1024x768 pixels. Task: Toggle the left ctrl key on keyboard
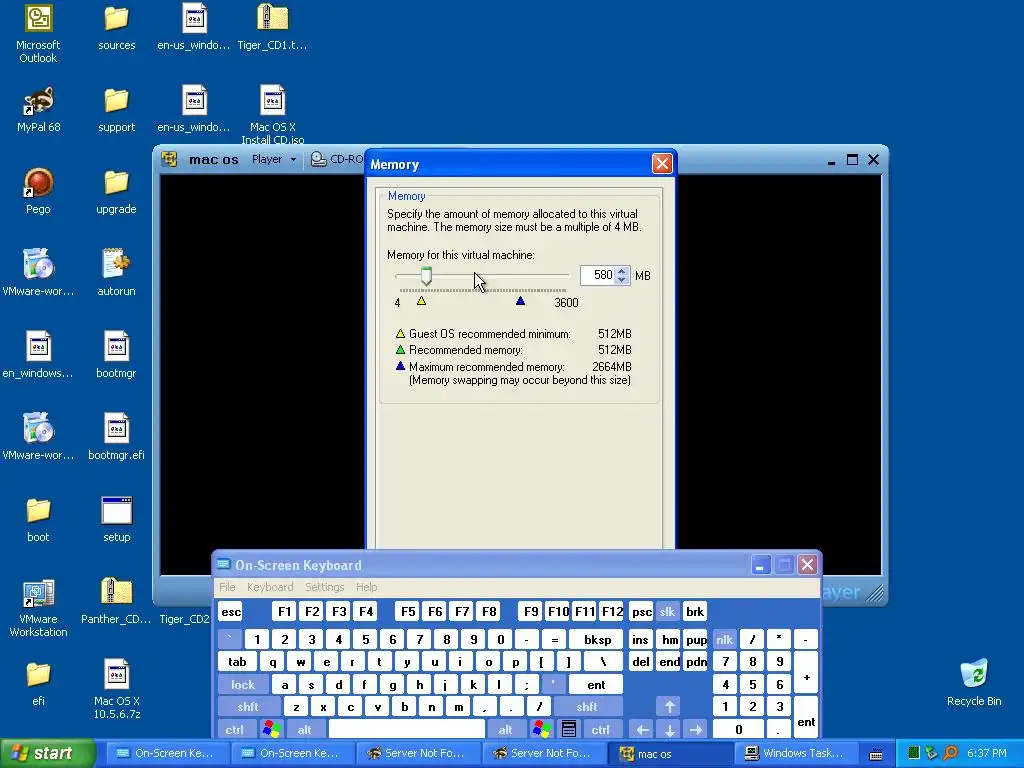[234, 729]
